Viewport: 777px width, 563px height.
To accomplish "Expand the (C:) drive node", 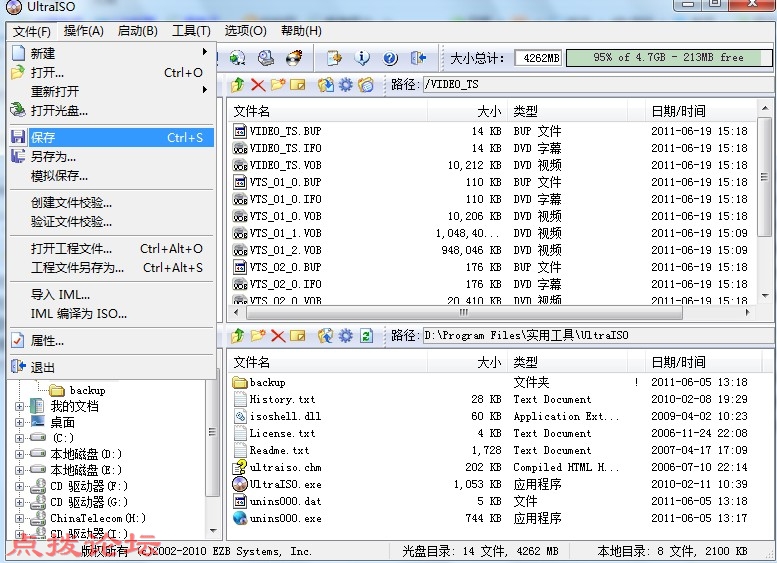I will 19,438.
